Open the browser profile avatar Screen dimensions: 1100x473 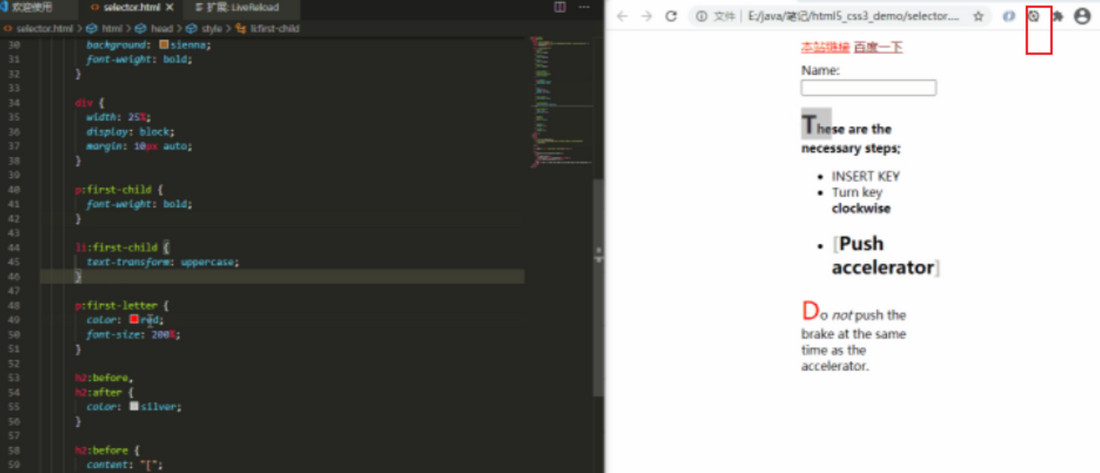(1082, 16)
